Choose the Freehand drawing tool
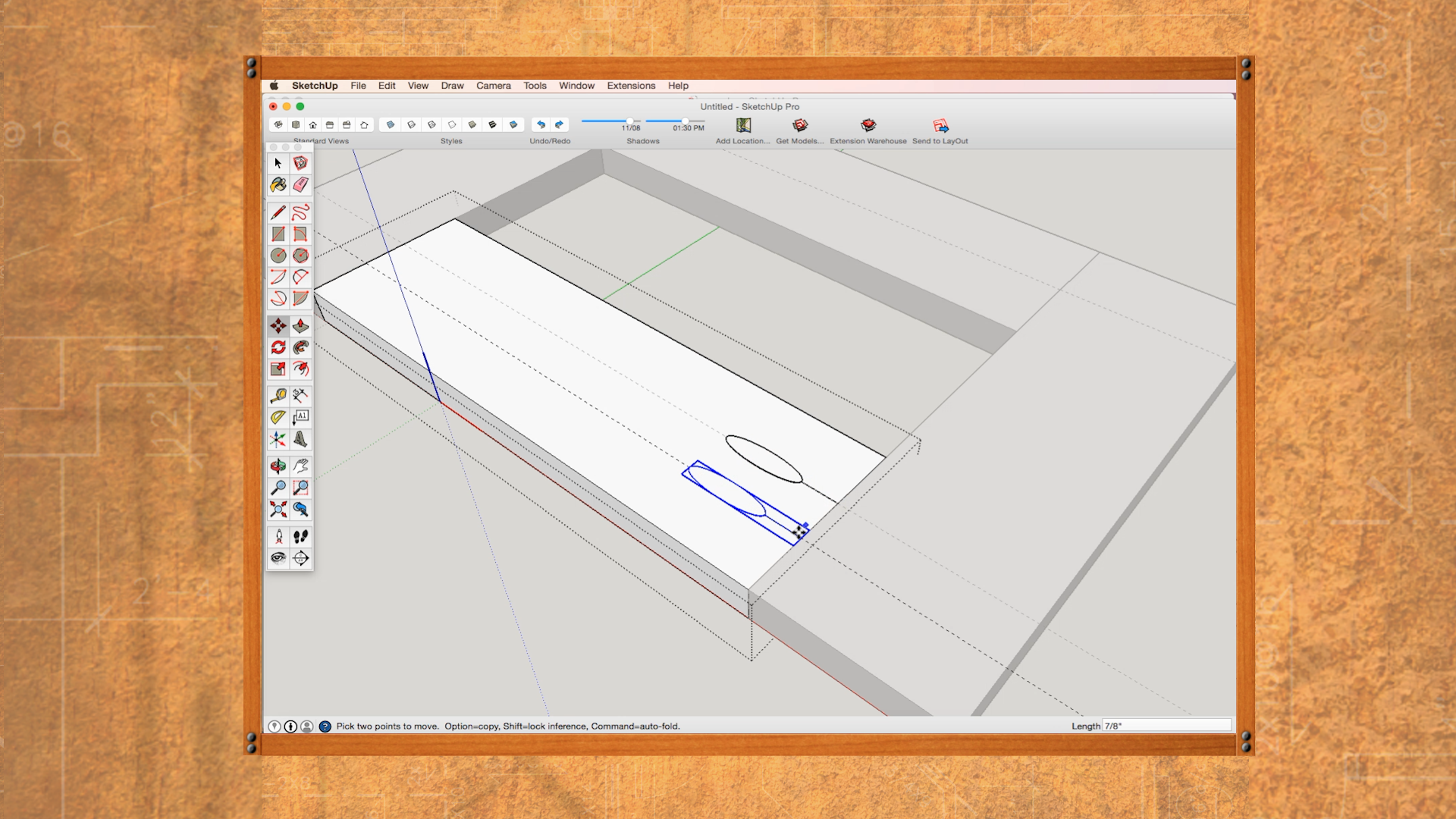This screenshot has height=819, width=1456. pos(300,212)
